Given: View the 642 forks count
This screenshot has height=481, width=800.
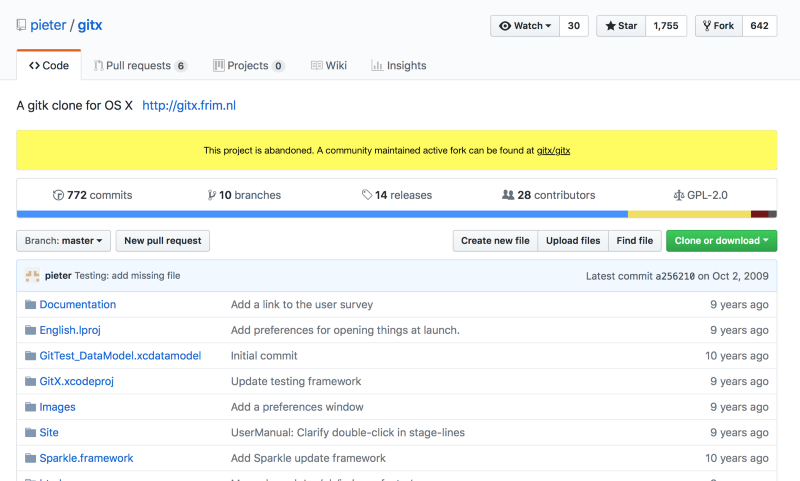Looking at the screenshot, I should (759, 26).
